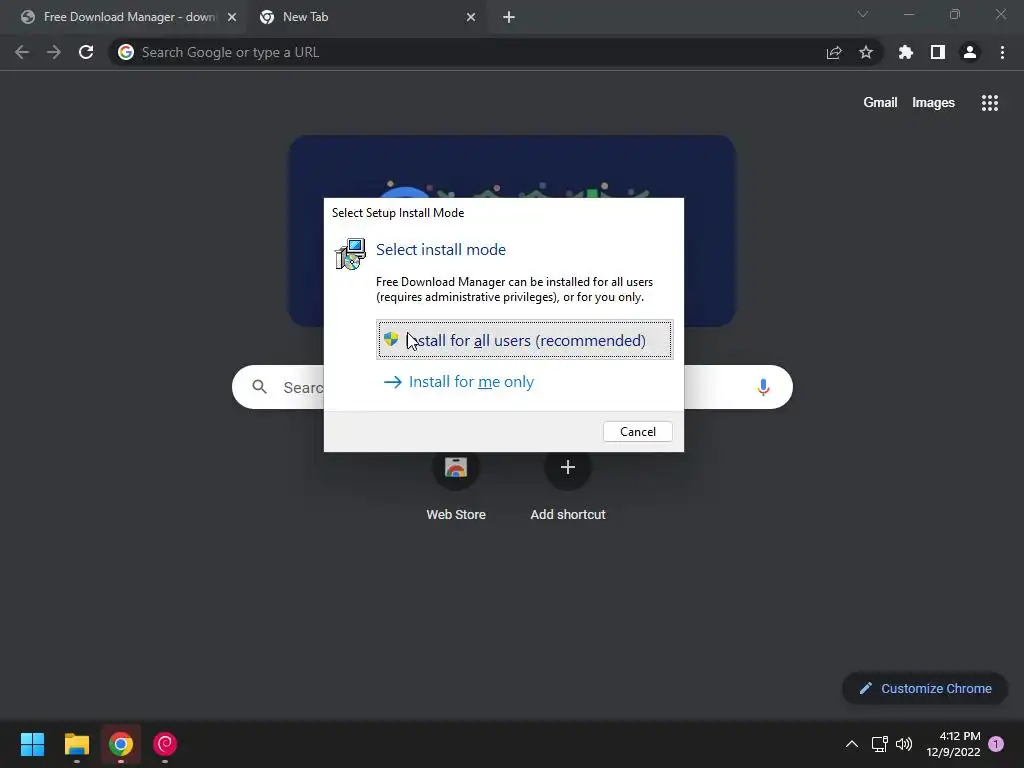Toggle the Chrome side panel
The width and height of the screenshot is (1024, 768).
pos(938,52)
